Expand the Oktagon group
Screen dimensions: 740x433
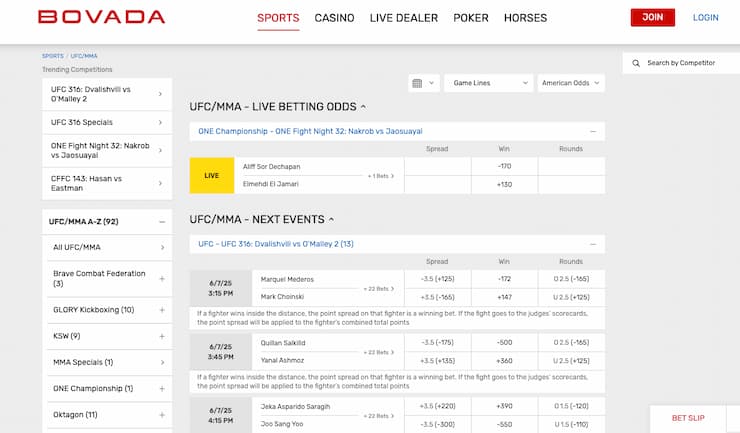point(162,415)
